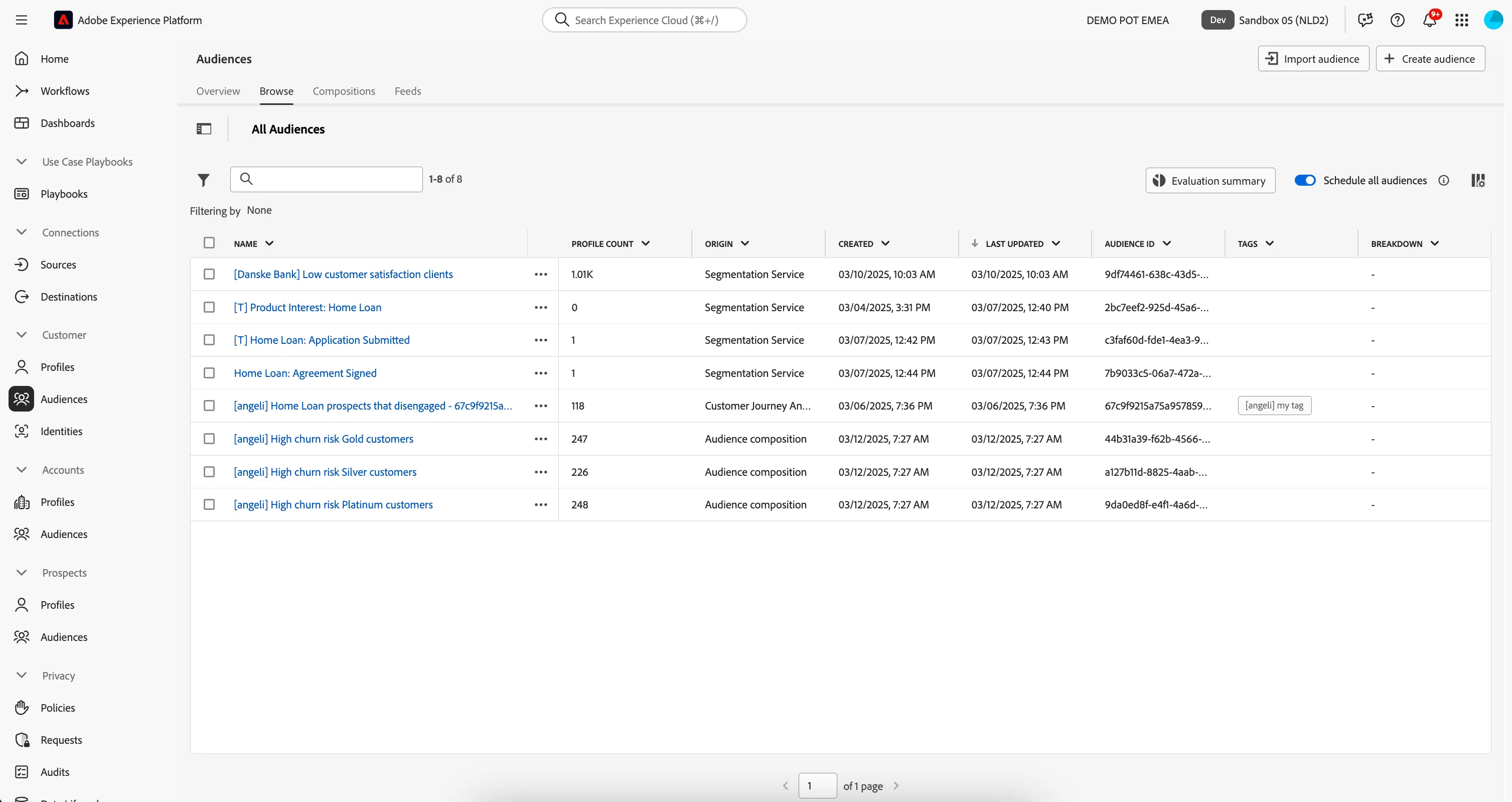Screen dimensions: 1512x802
Task: Click the Create audience button
Action: click(x=1430, y=59)
